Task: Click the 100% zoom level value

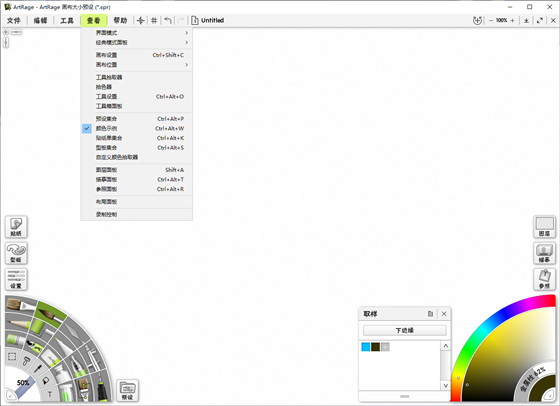Action: click(x=502, y=20)
